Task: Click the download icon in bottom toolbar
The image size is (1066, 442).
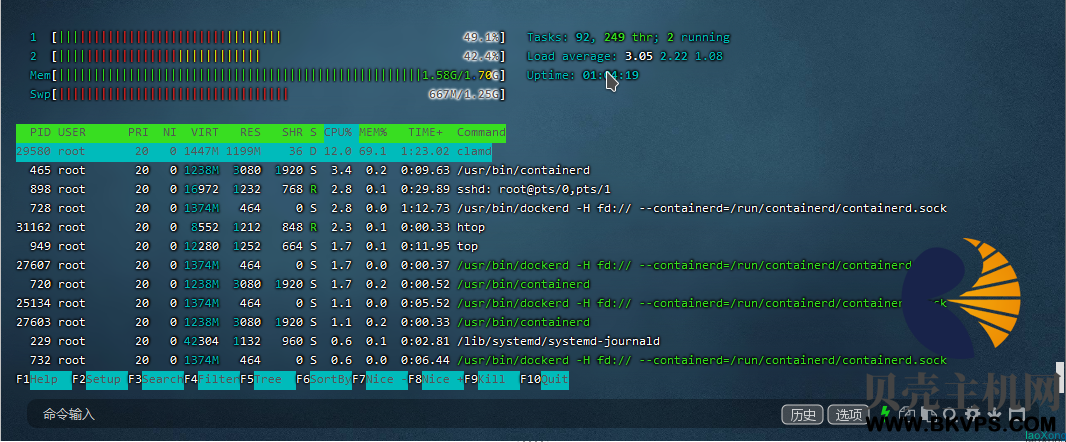Action: pyautogui.click(x=994, y=413)
